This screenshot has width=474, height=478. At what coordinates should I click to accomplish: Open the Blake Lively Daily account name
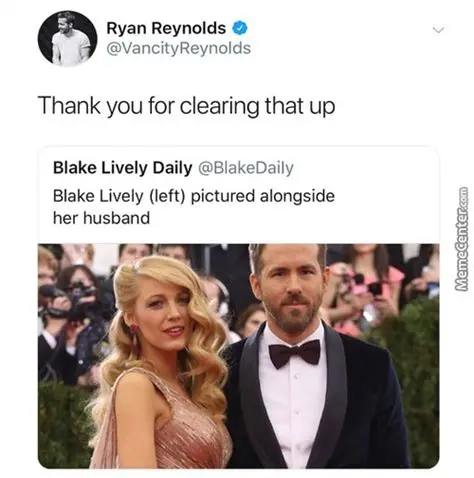click(x=123, y=168)
